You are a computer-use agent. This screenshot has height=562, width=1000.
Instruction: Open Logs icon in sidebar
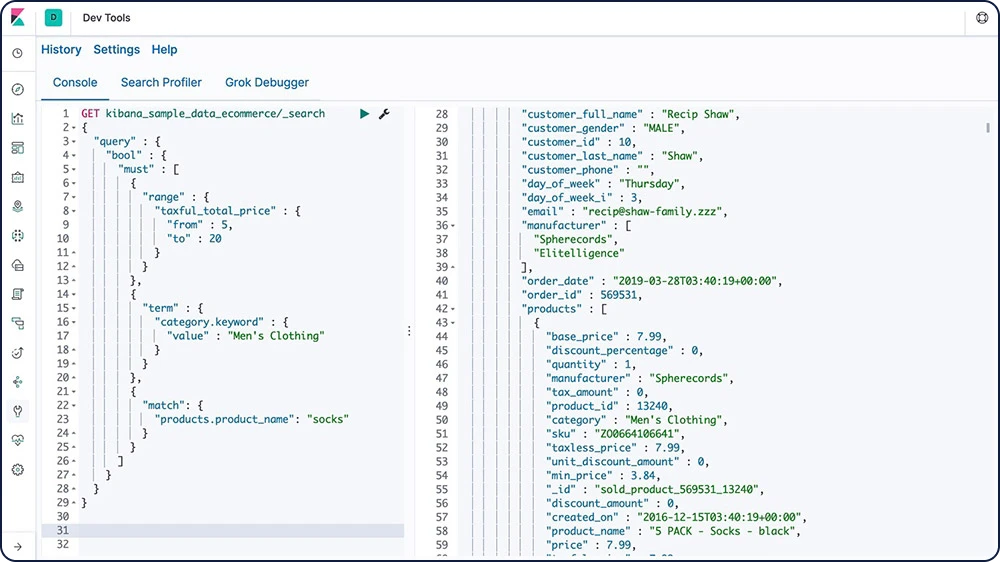(18, 294)
